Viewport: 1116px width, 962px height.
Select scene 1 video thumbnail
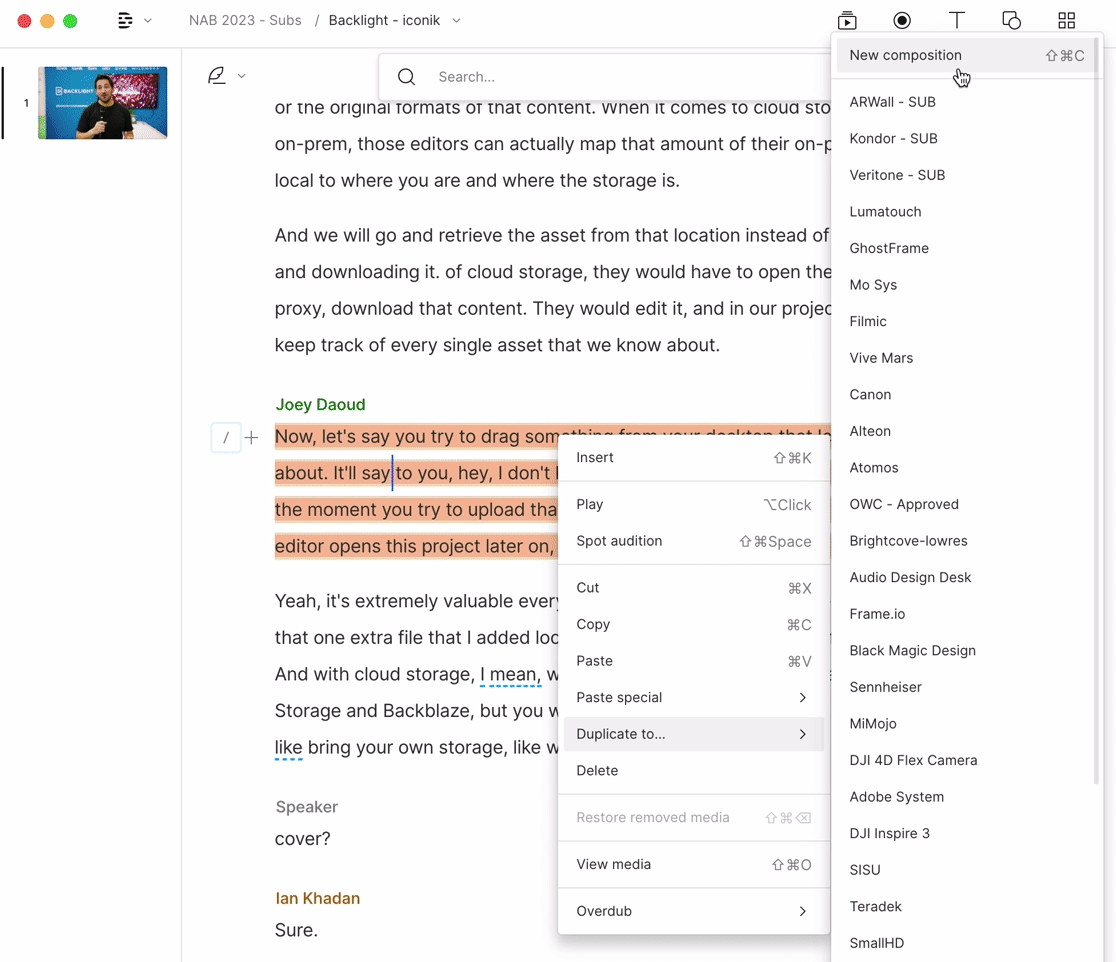click(102, 103)
